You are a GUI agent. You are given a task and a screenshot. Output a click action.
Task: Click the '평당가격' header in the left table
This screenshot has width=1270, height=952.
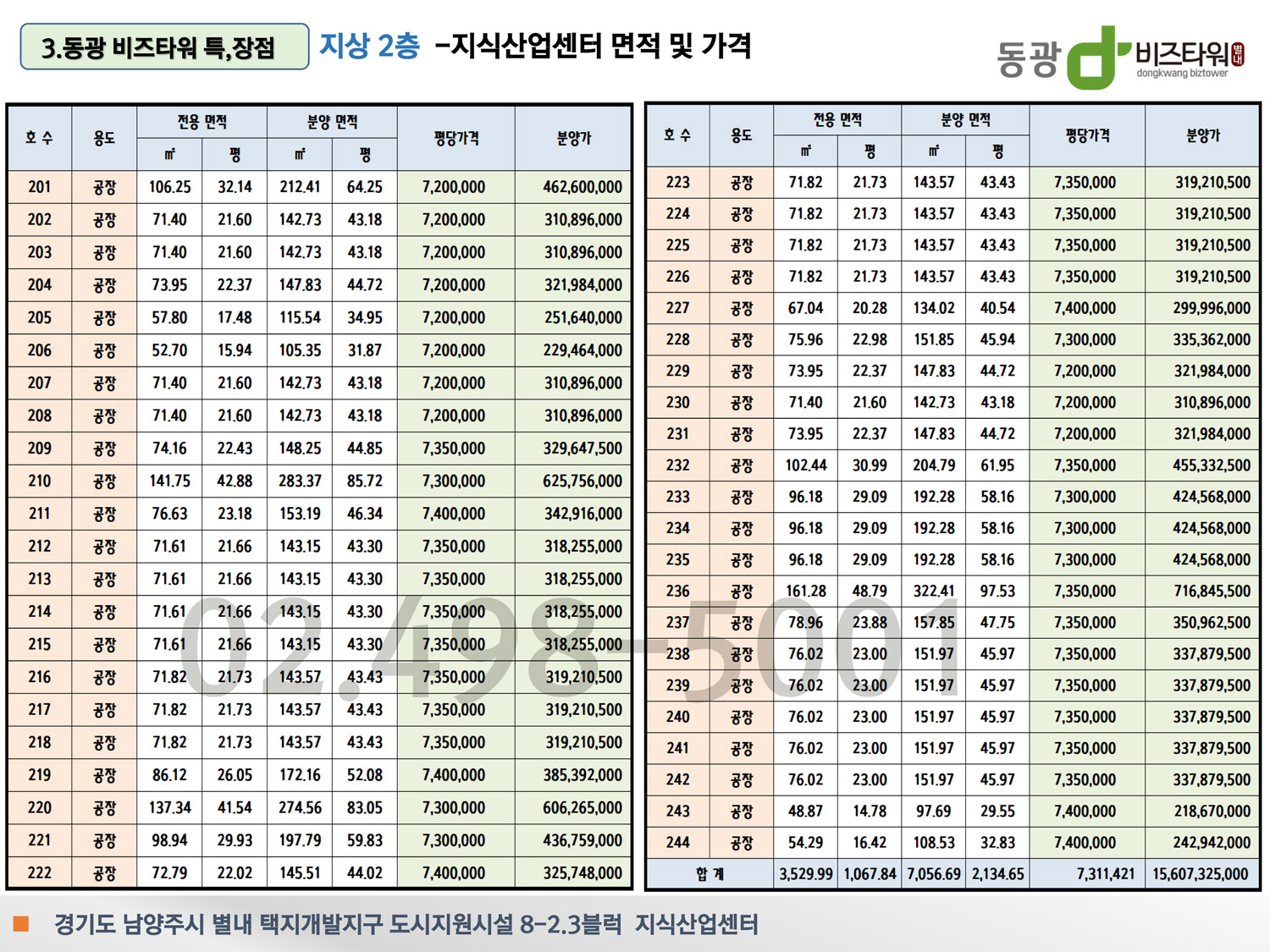coord(456,137)
